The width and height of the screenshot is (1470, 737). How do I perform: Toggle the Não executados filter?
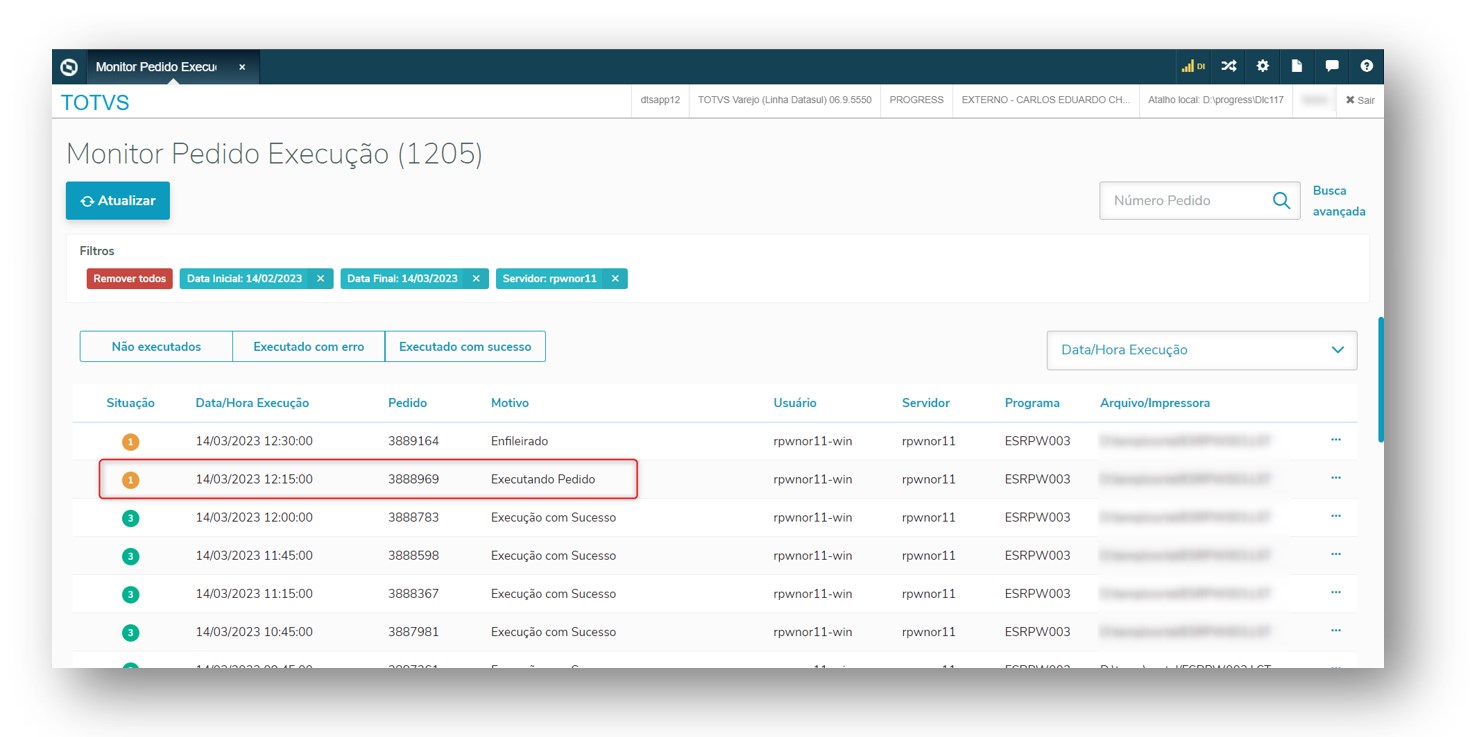click(x=156, y=347)
